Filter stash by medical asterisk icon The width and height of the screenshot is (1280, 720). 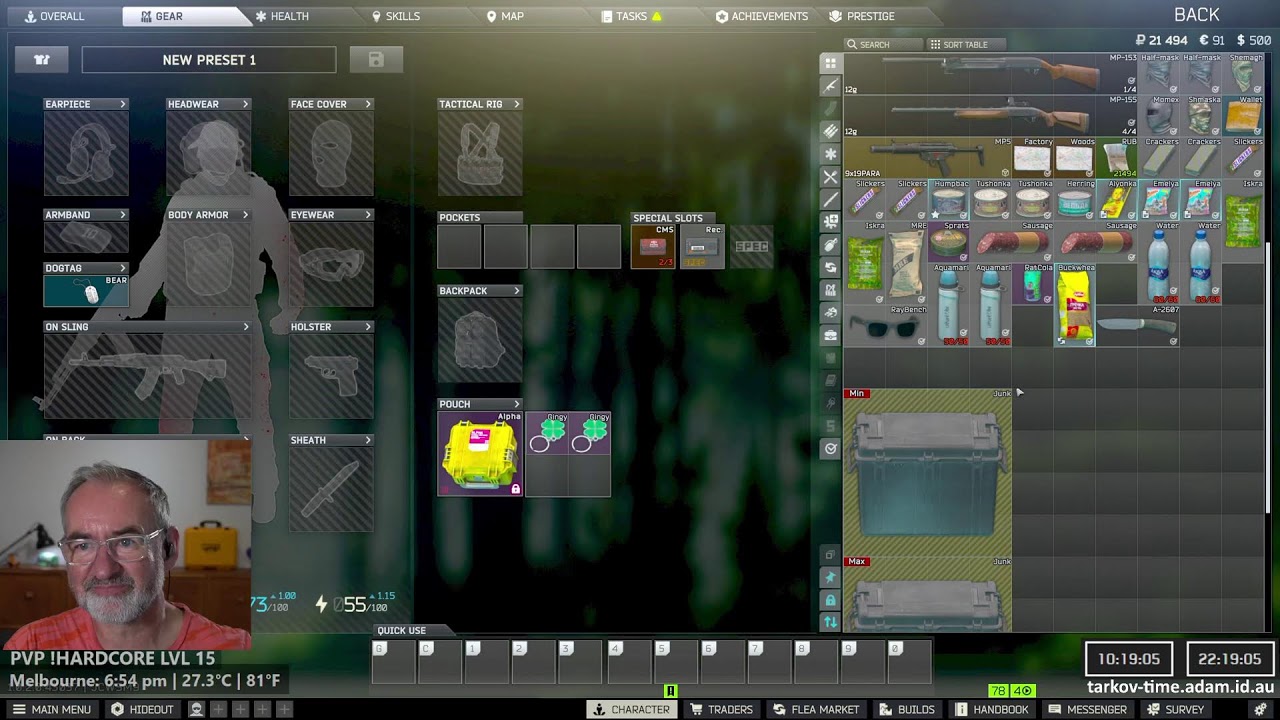pyautogui.click(x=830, y=154)
